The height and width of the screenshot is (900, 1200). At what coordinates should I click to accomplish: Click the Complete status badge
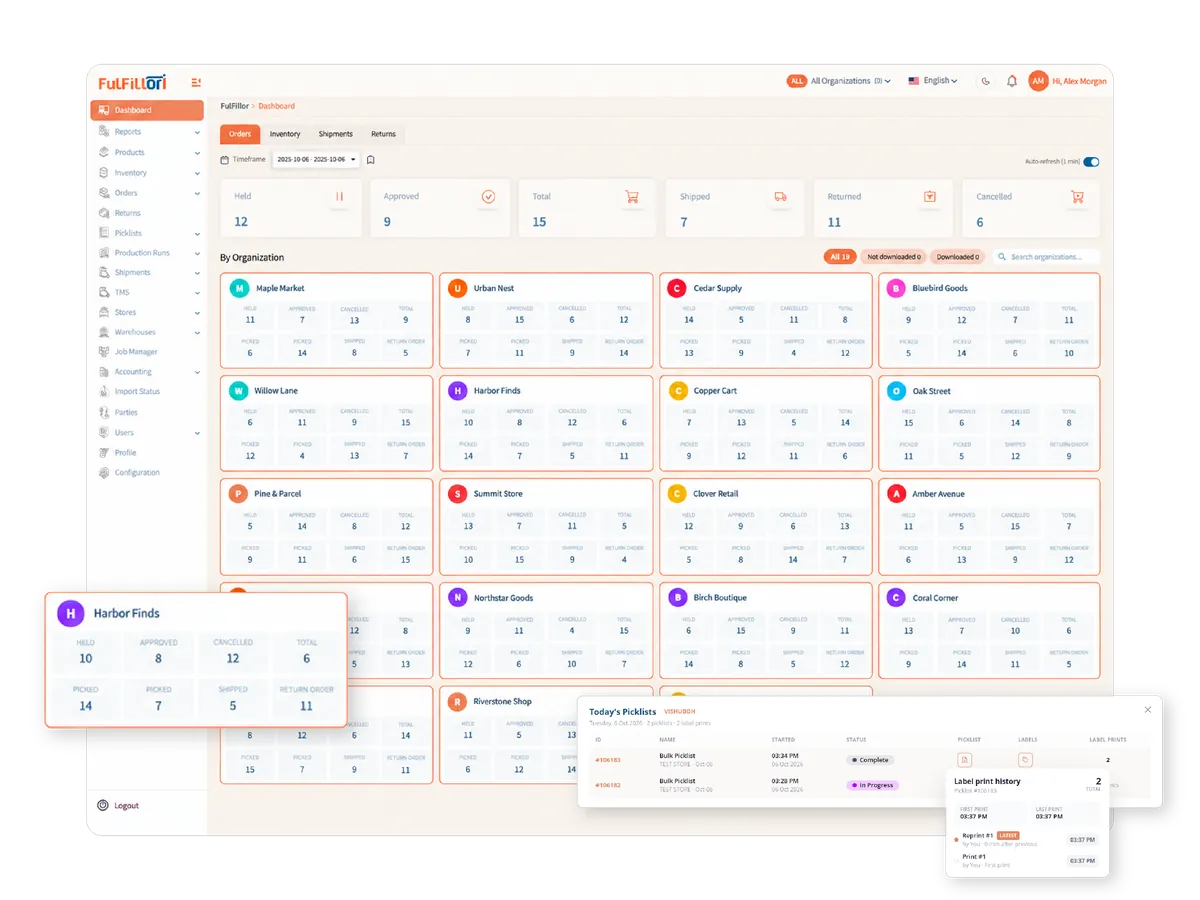point(870,760)
